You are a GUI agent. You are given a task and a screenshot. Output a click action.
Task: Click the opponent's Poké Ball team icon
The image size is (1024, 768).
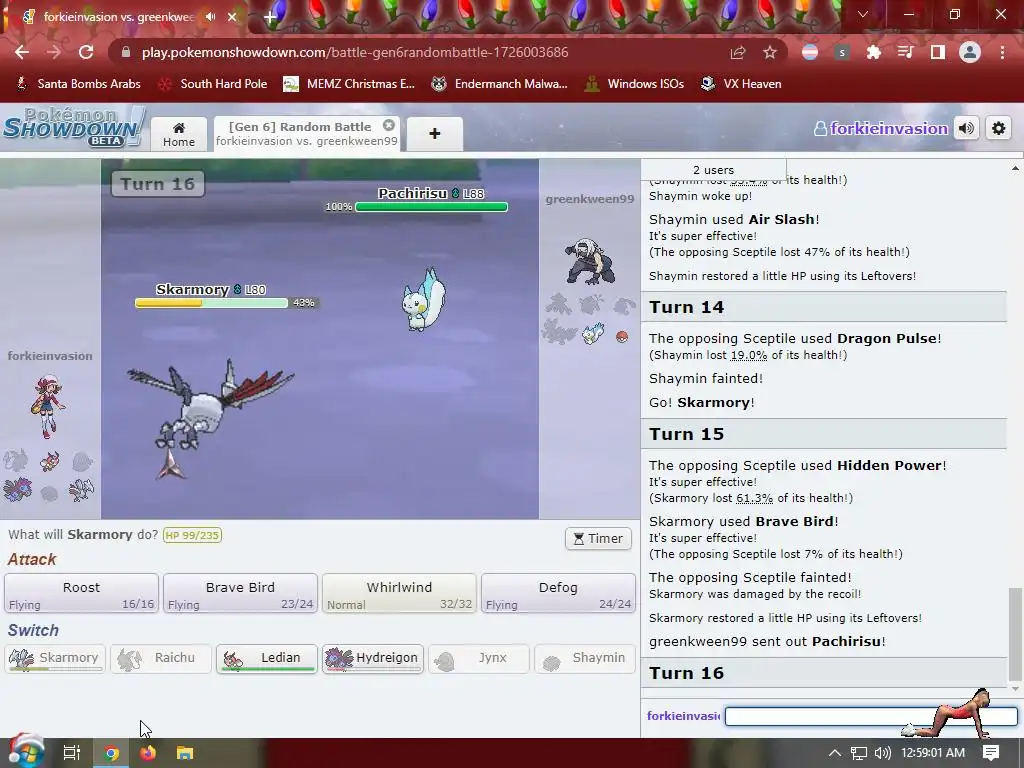click(622, 336)
